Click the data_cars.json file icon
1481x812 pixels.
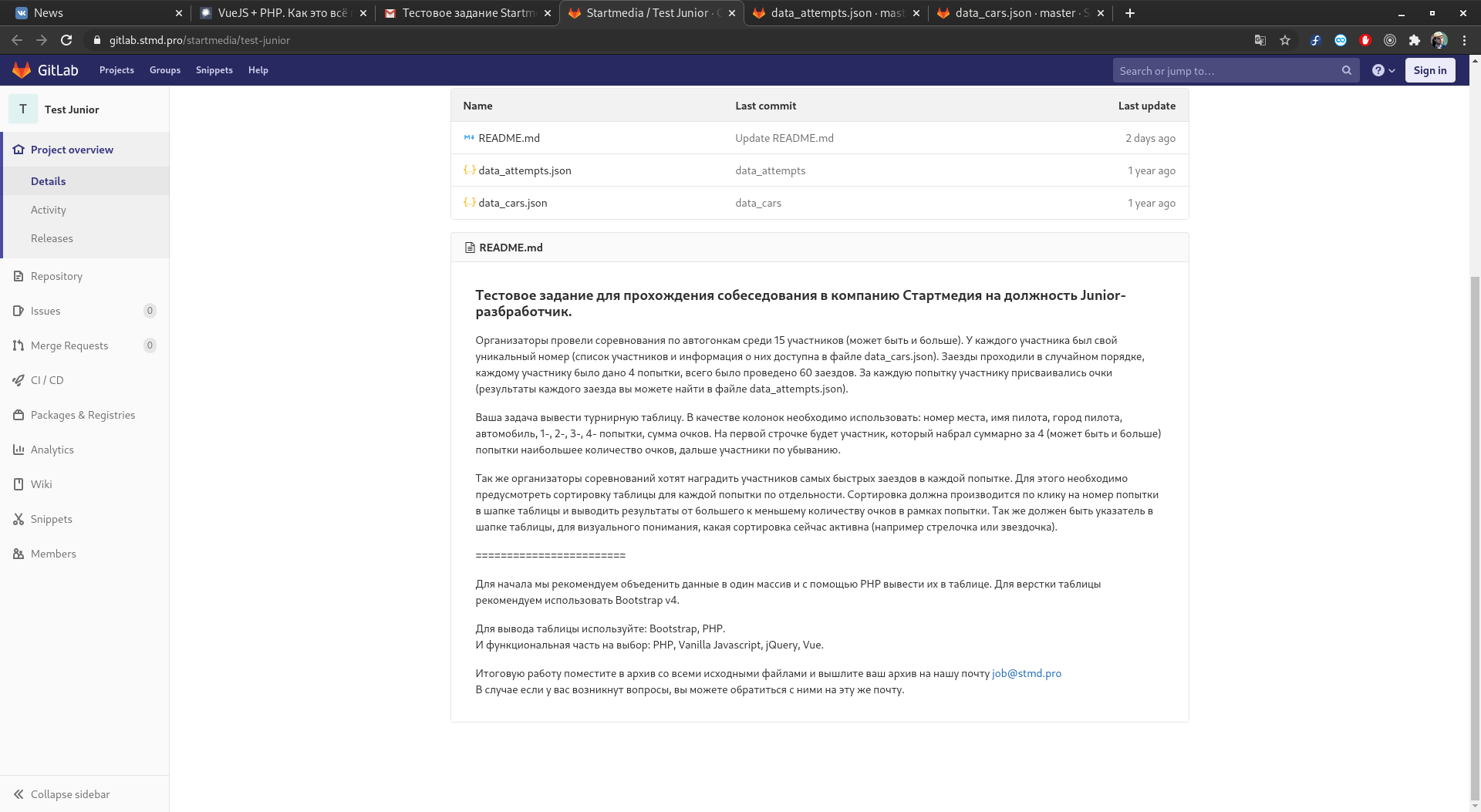[469, 202]
